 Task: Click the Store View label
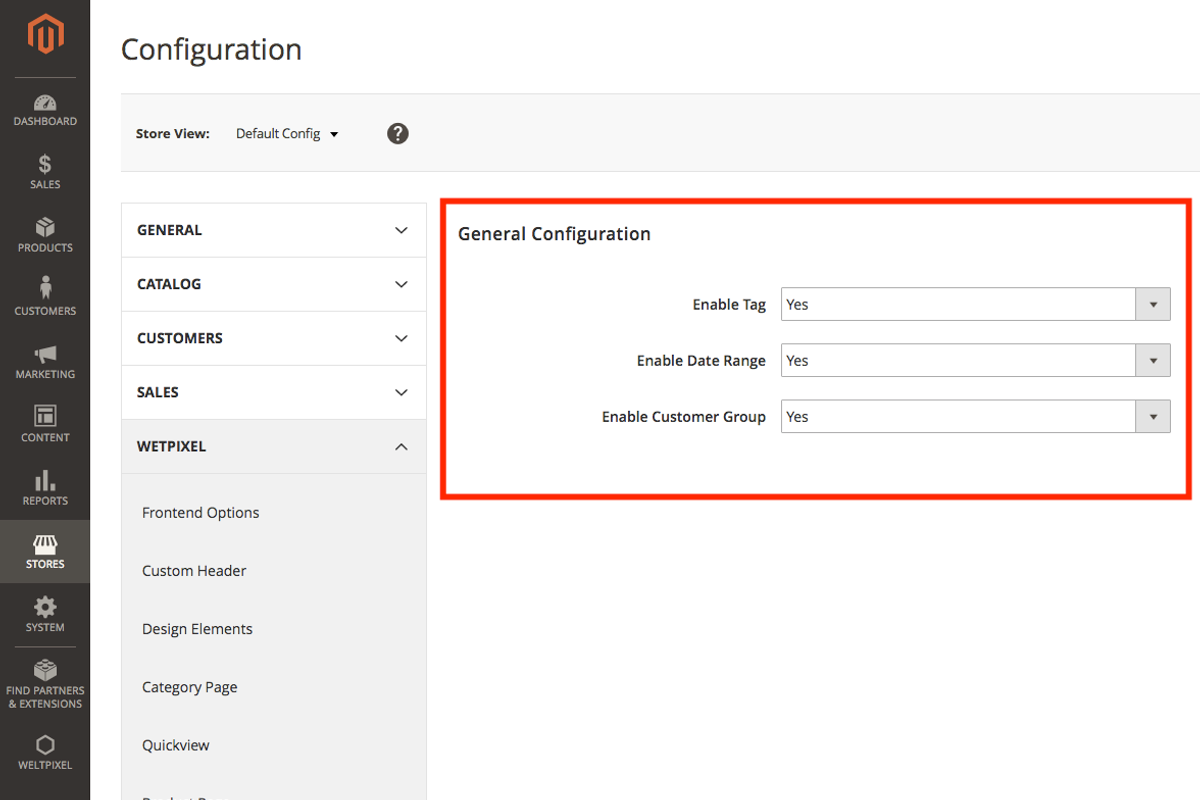pyautogui.click(x=173, y=133)
